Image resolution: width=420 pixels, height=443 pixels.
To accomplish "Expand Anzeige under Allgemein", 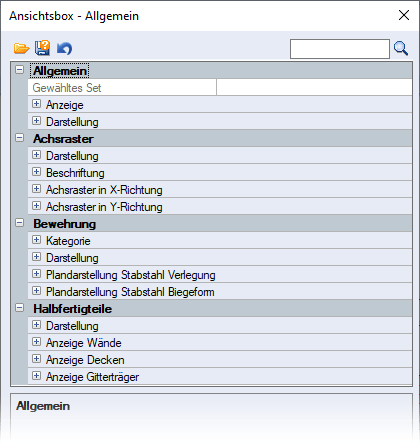I will click(37, 104).
